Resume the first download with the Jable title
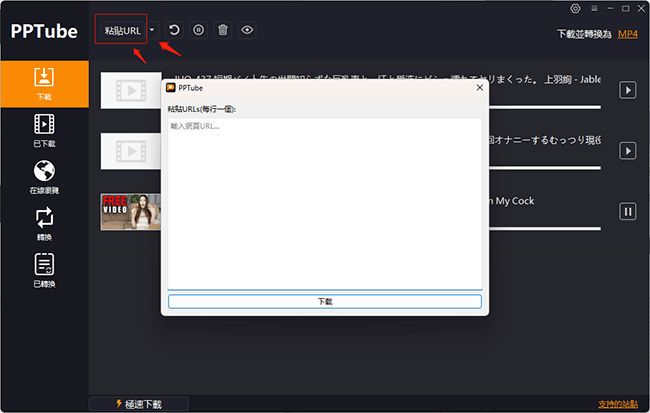Screen dimensions: 650x413 pyautogui.click(x=628, y=90)
